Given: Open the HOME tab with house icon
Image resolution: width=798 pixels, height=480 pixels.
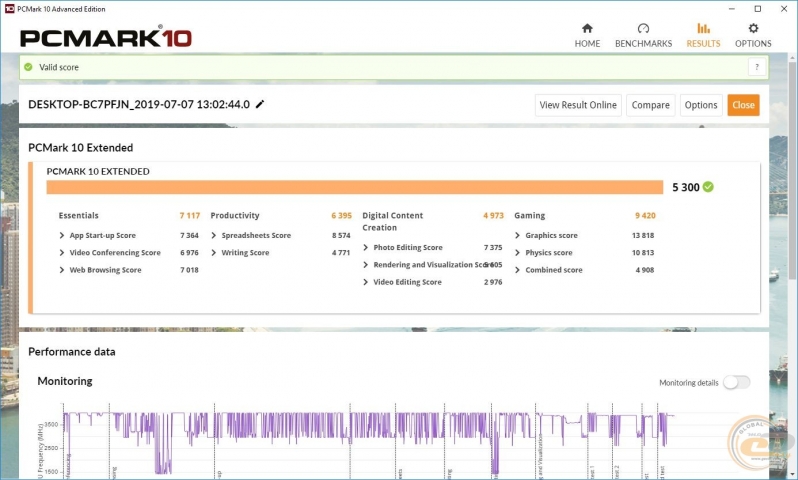Looking at the screenshot, I should point(587,36).
